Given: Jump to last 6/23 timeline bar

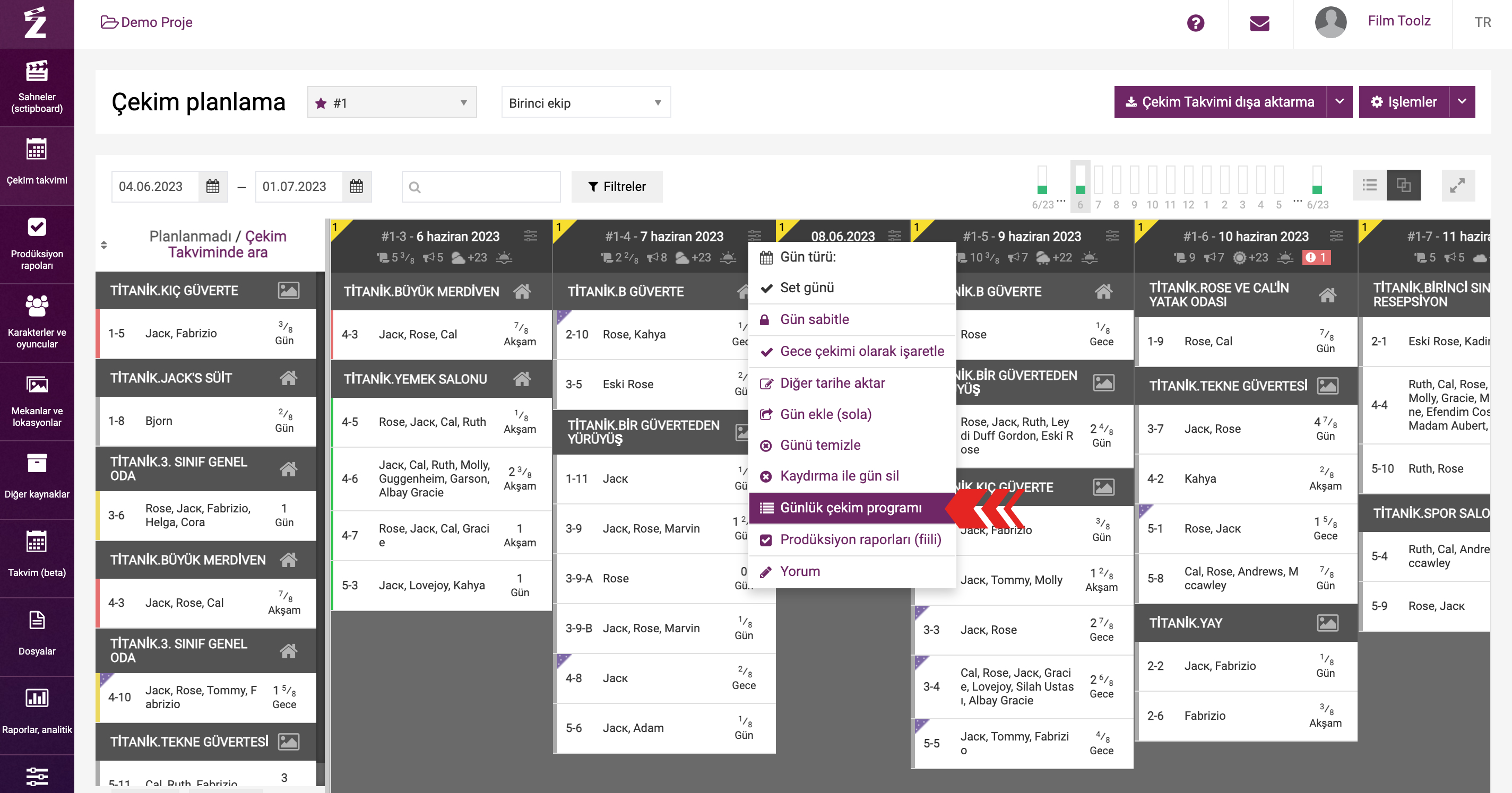Looking at the screenshot, I should pos(1317,187).
